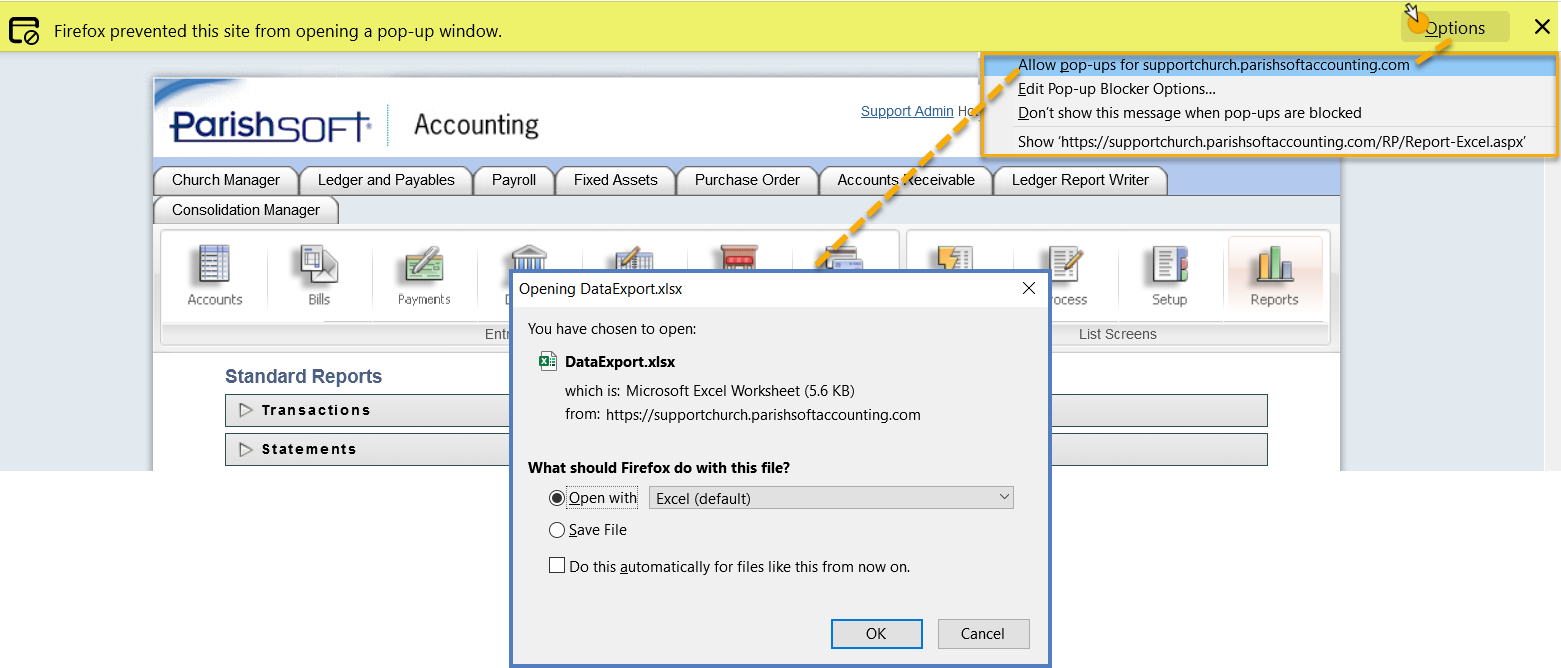Select the Save File radio button
The width and height of the screenshot is (1561, 668).
pos(557,530)
